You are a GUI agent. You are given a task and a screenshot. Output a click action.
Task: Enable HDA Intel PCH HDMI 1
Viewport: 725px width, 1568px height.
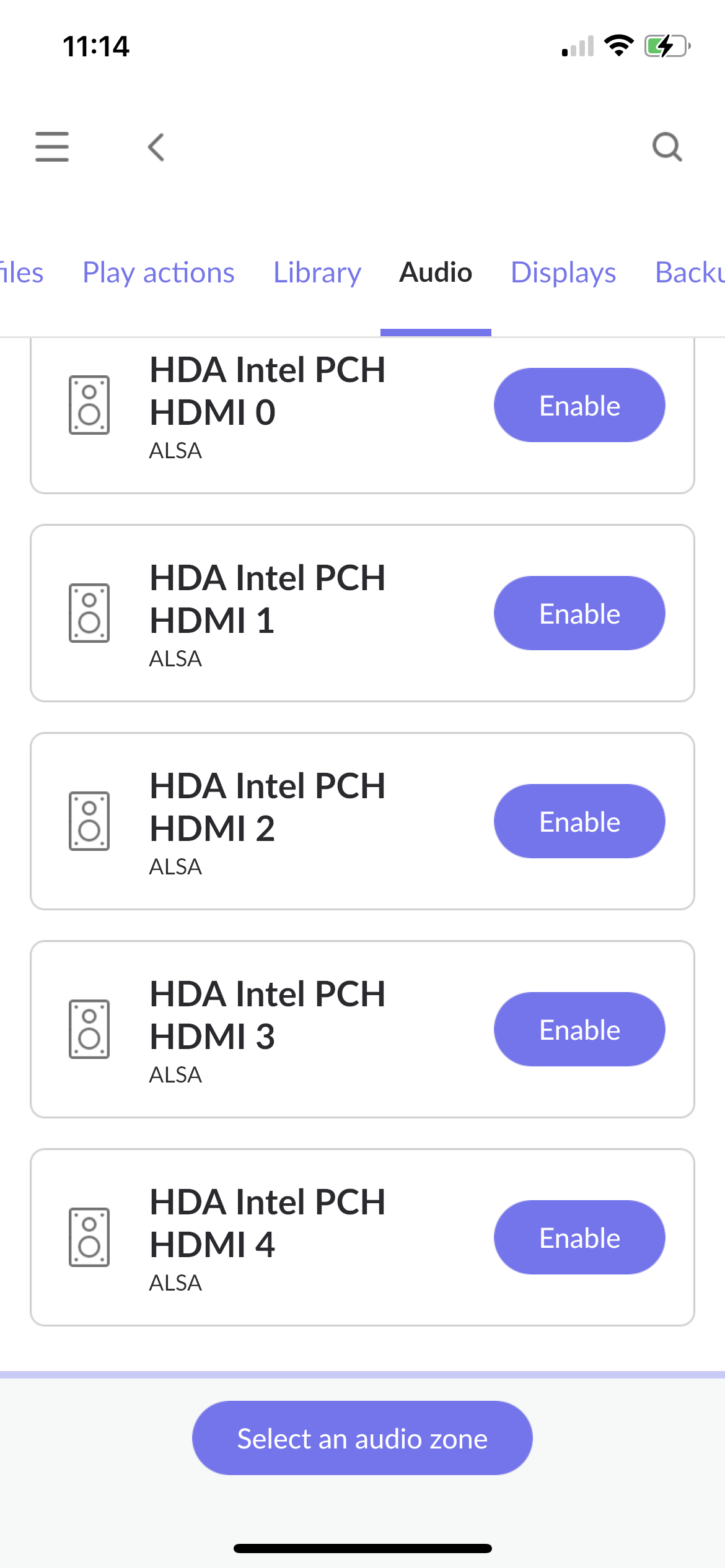click(x=579, y=614)
